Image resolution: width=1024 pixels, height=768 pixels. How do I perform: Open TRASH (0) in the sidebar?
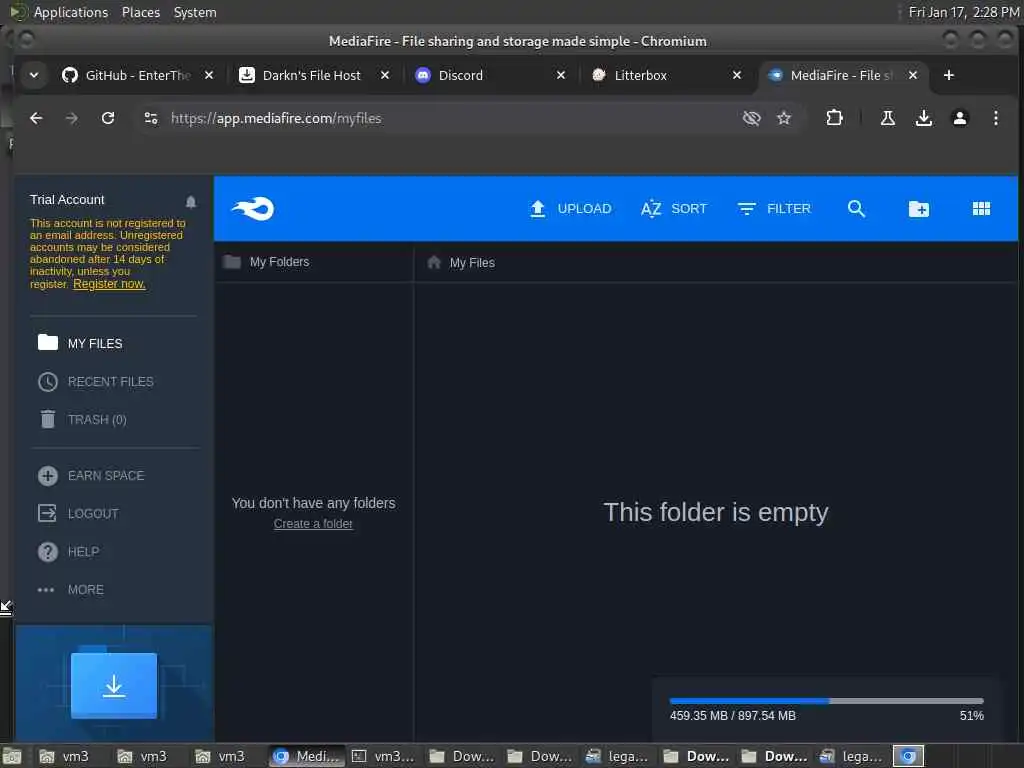tap(82, 419)
